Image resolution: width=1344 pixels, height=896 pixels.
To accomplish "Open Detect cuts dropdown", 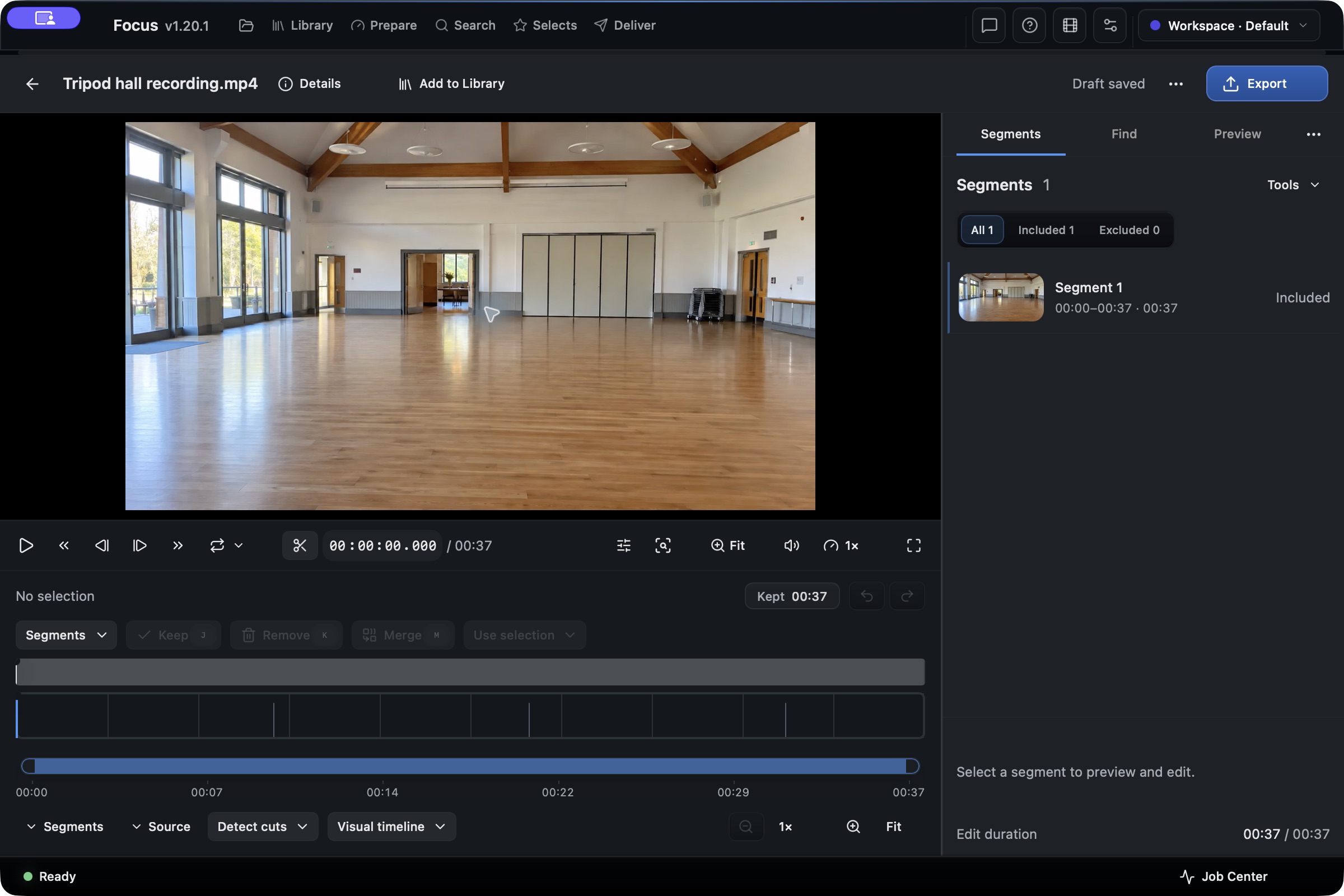I will tap(263, 827).
